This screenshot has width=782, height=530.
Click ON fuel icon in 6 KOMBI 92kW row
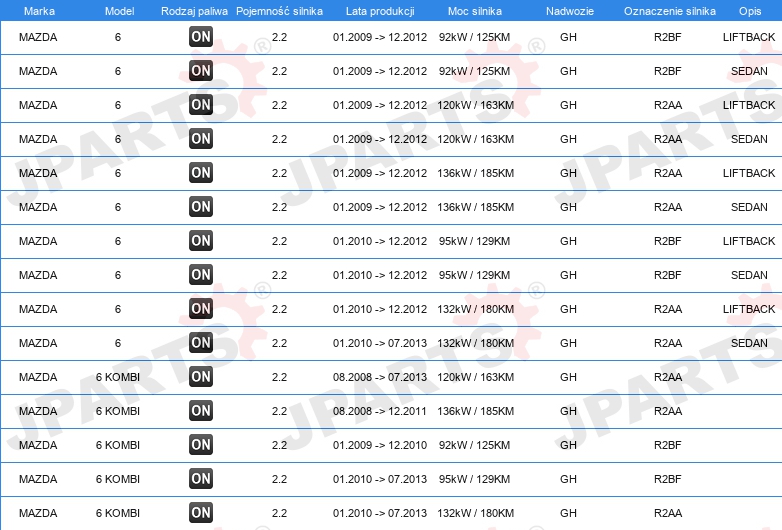(201, 444)
